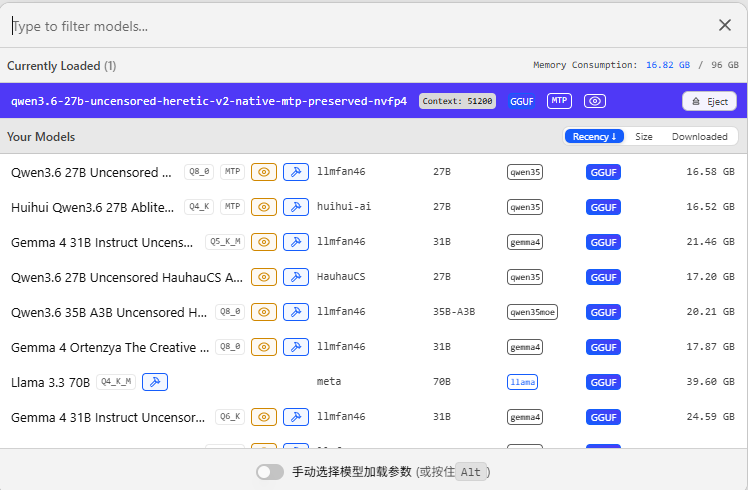Click the hammer icon on Huihui Qwen3.6 27B row
This screenshot has width=748, height=490.
296,207
